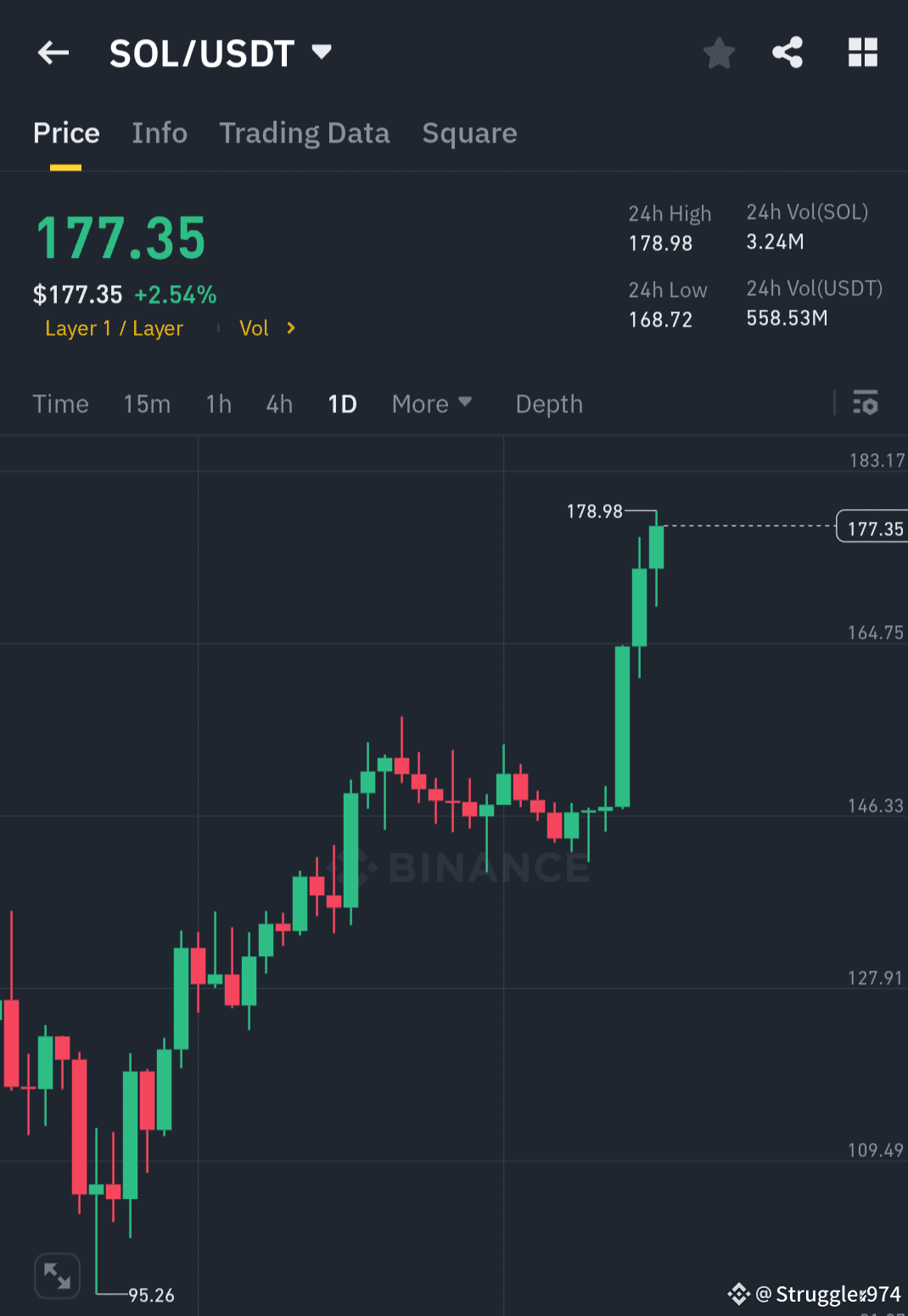Open the Square tab
The width and height of the screenshot is (908, 1316).
coord(469,133)
